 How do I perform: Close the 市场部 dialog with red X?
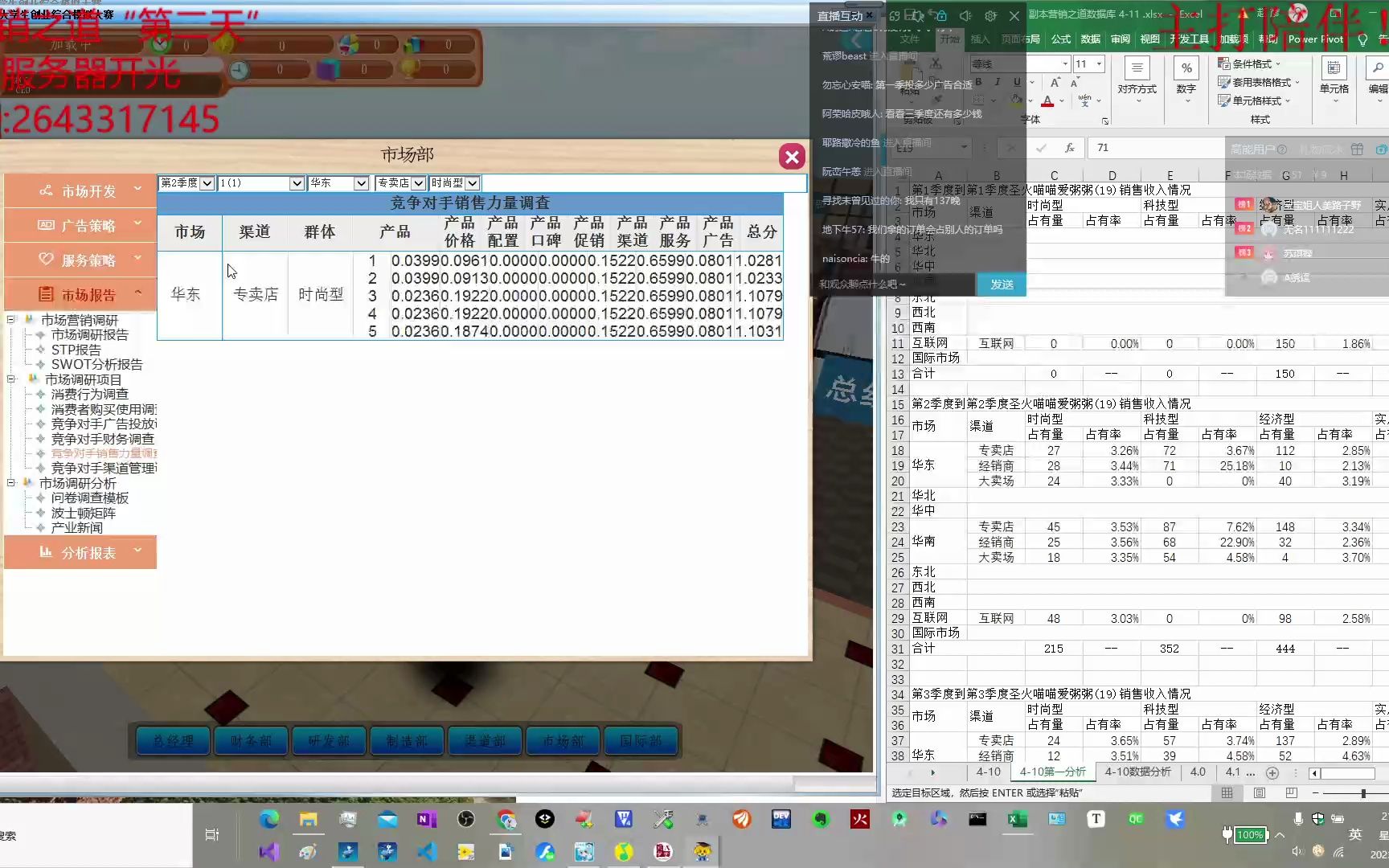(x=792, y=157)
